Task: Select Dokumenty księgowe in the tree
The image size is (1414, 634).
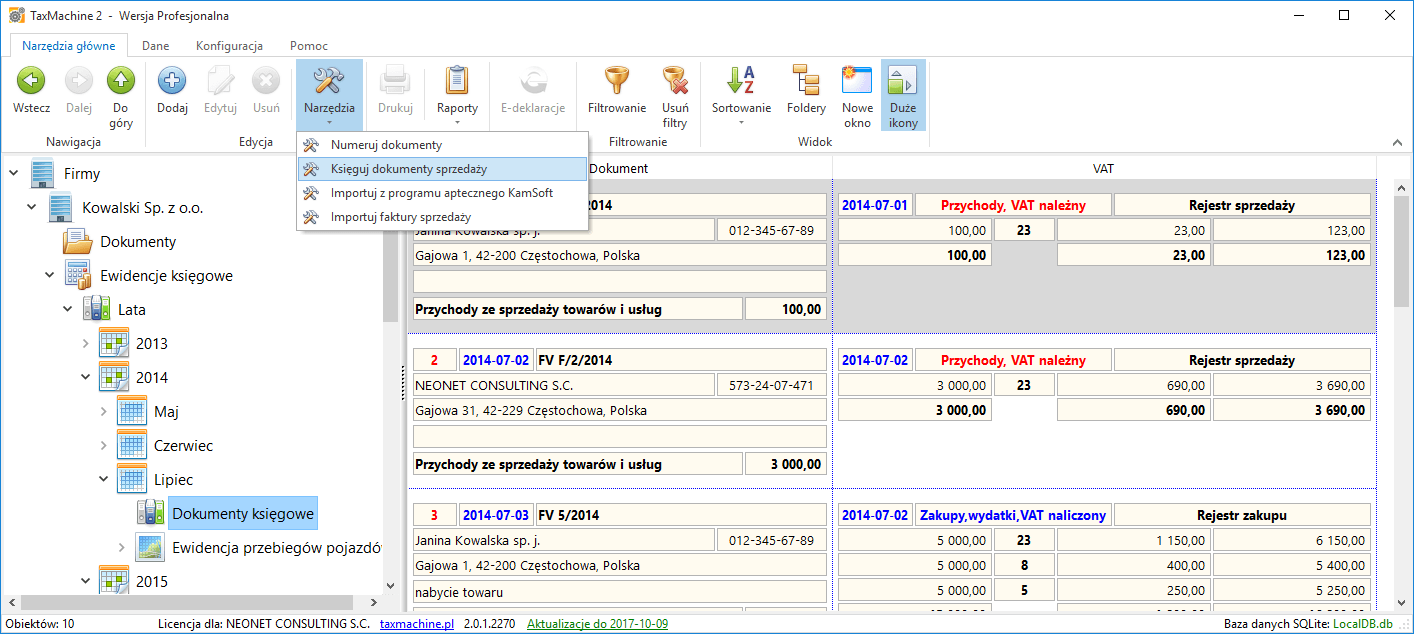Action: pyautogui.click(x=243, y=514)
